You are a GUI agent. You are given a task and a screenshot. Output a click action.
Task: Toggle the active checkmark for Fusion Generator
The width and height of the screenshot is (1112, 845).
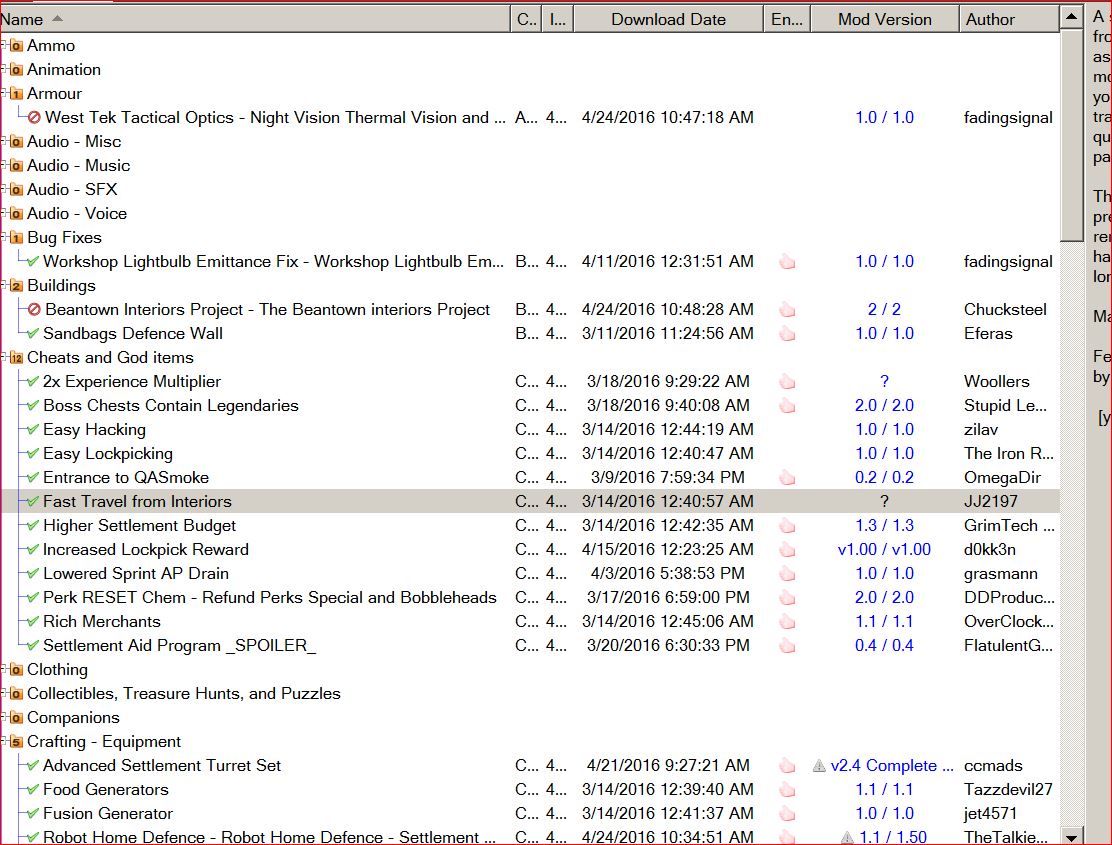coord(33,814)
